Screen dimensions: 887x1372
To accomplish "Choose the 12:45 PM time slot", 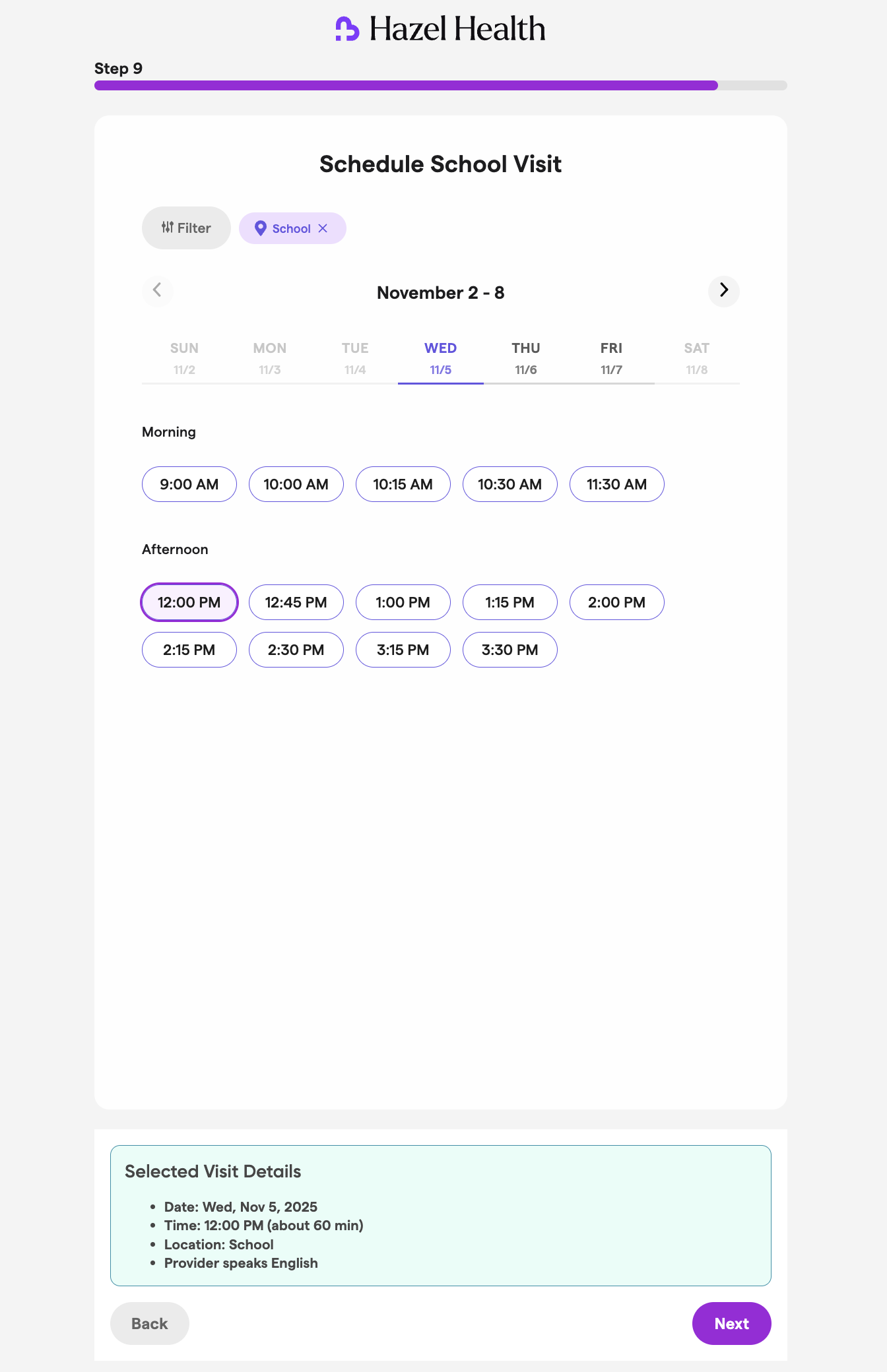I will coord(296,602).
